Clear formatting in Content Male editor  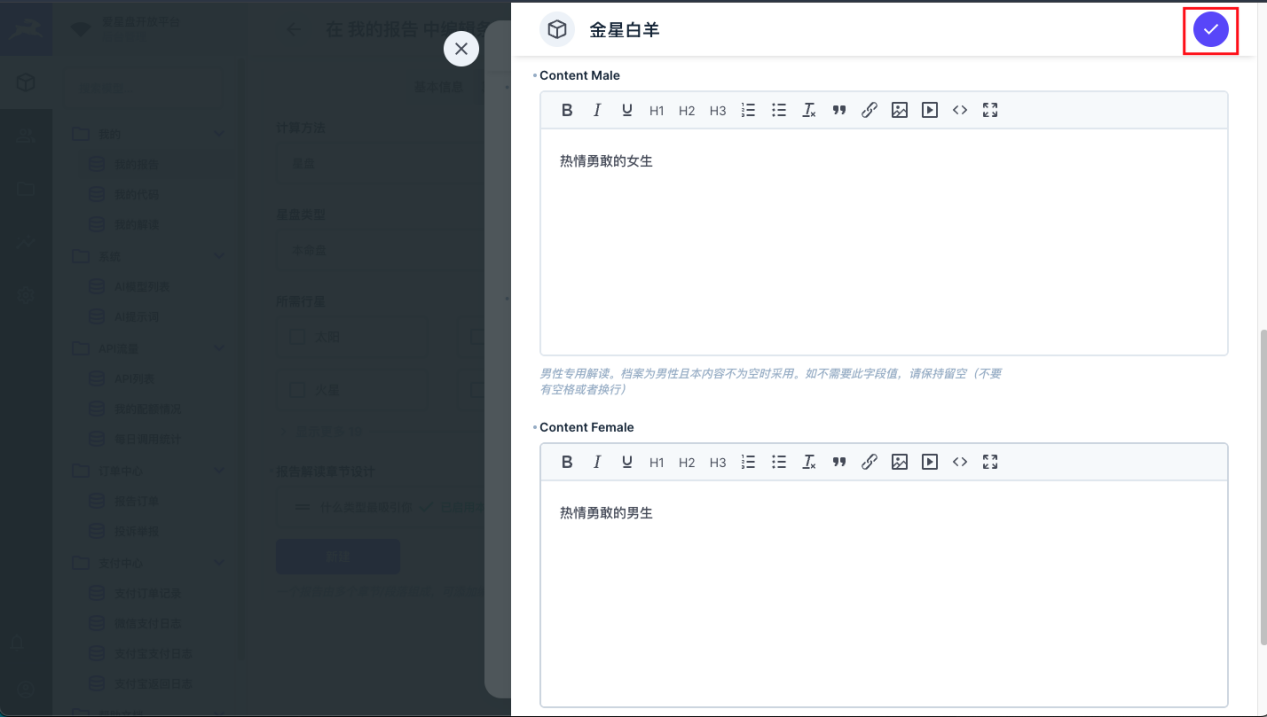[x=809, y=110]
